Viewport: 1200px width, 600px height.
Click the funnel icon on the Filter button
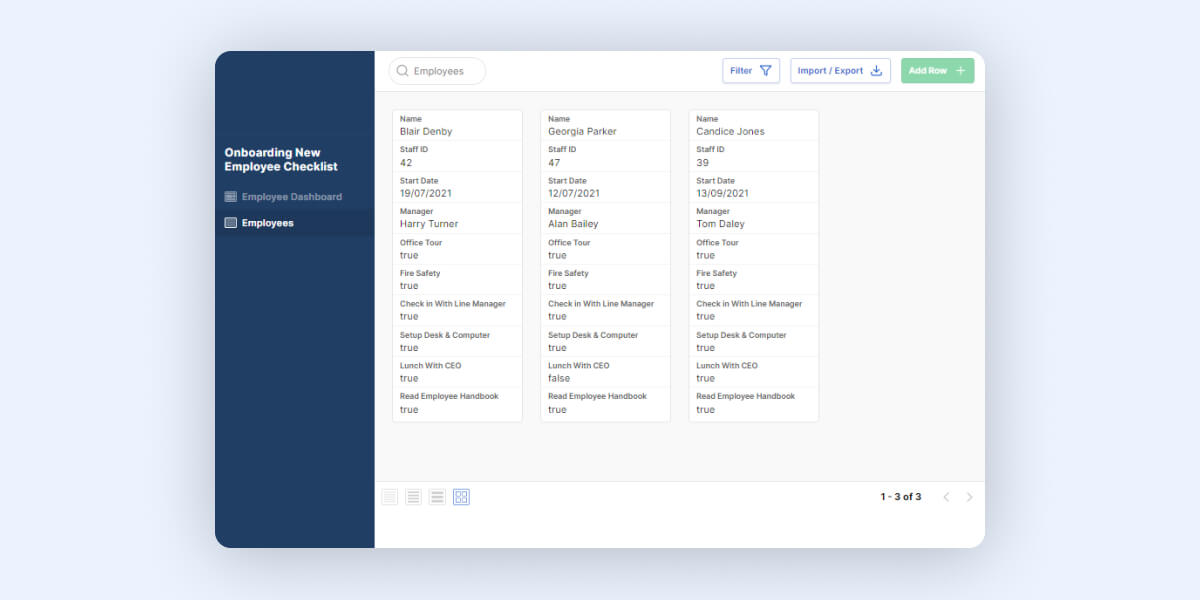768,70
